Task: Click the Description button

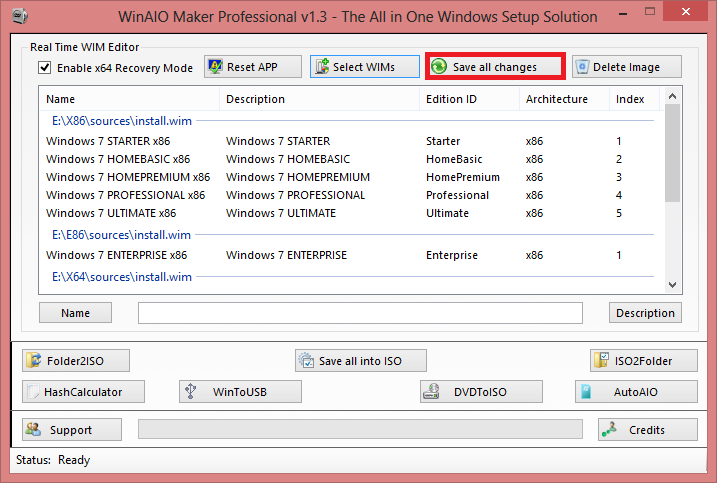Action: click(x=645, y=313)
